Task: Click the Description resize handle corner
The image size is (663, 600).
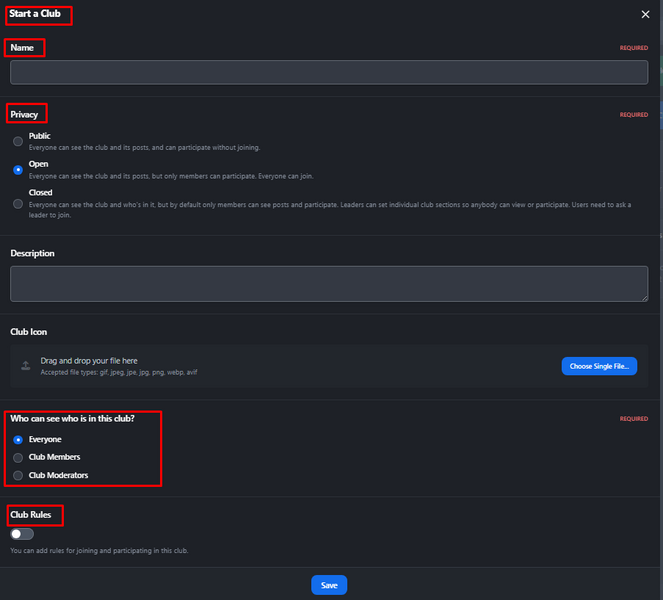Action: [644, 298]
